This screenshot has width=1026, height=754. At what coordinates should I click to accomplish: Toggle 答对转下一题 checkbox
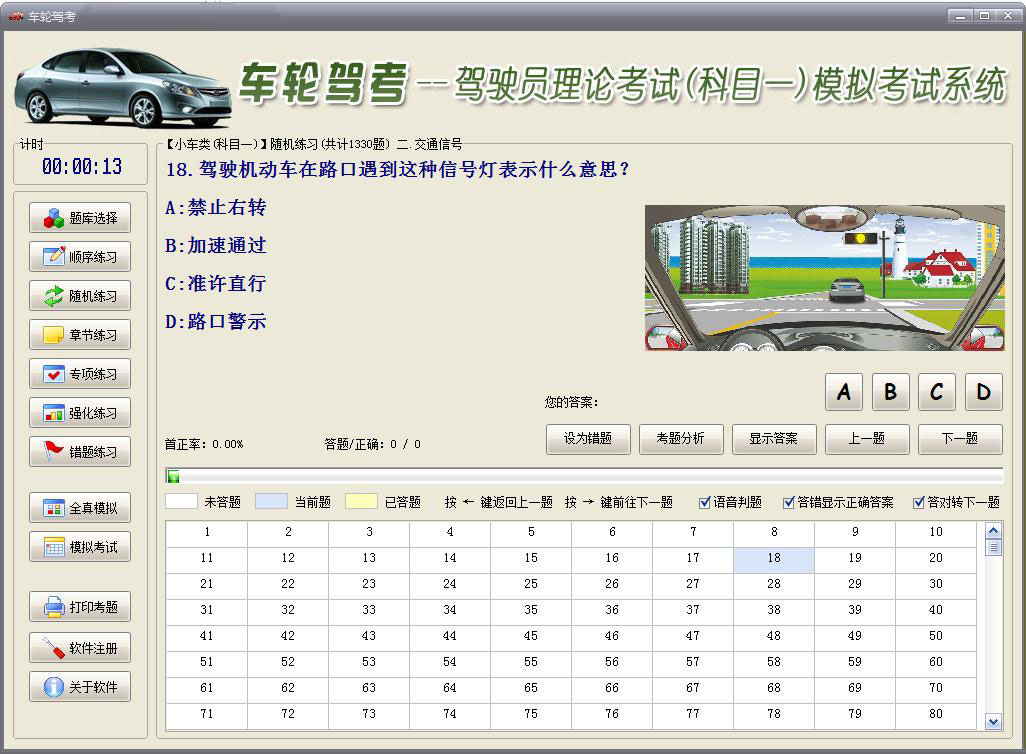click(919, 503)
